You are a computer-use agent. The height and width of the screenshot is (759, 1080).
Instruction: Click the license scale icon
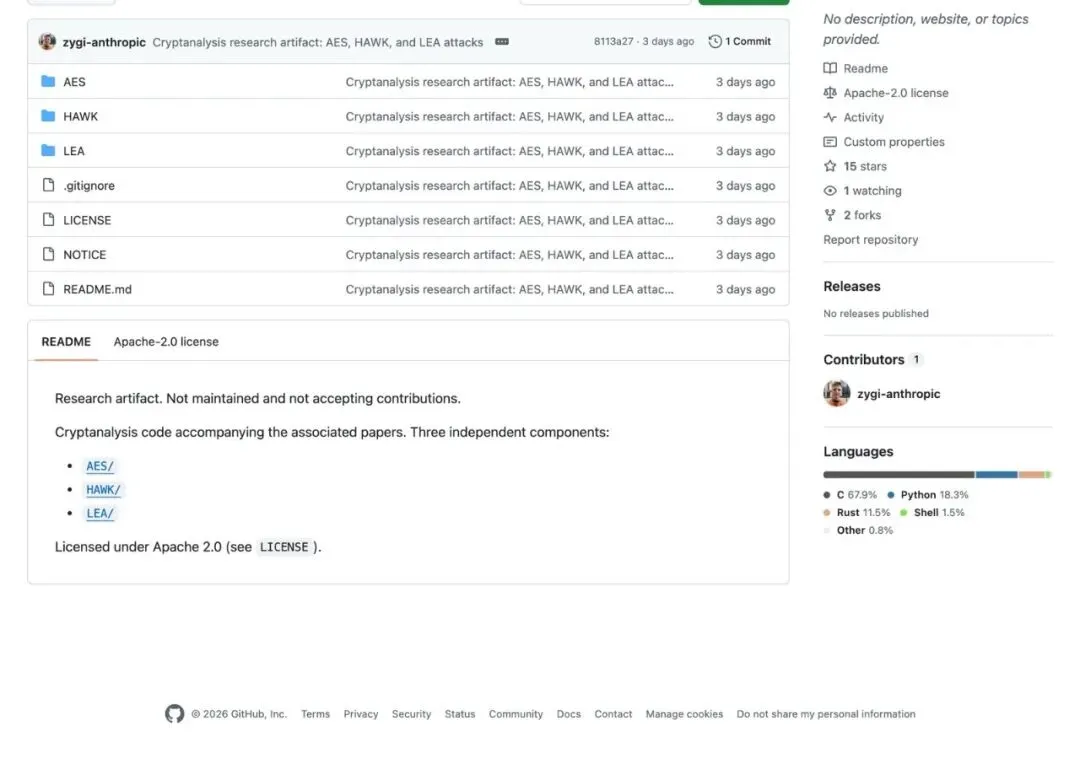[830, 92]
